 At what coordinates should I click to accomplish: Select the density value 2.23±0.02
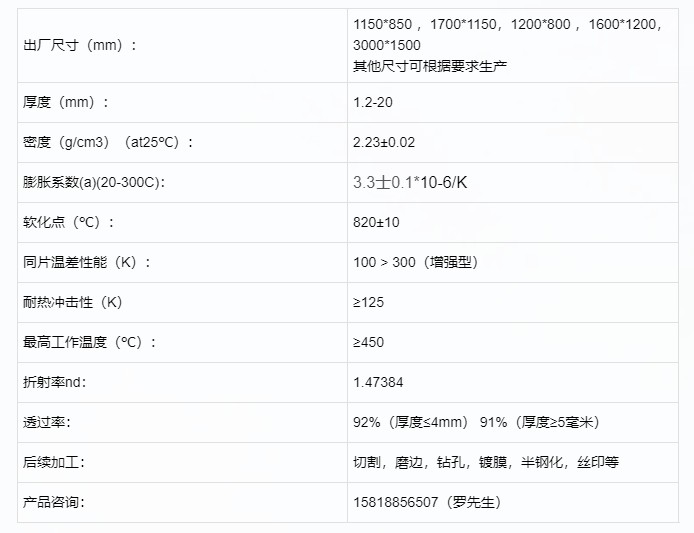[384, 142]
